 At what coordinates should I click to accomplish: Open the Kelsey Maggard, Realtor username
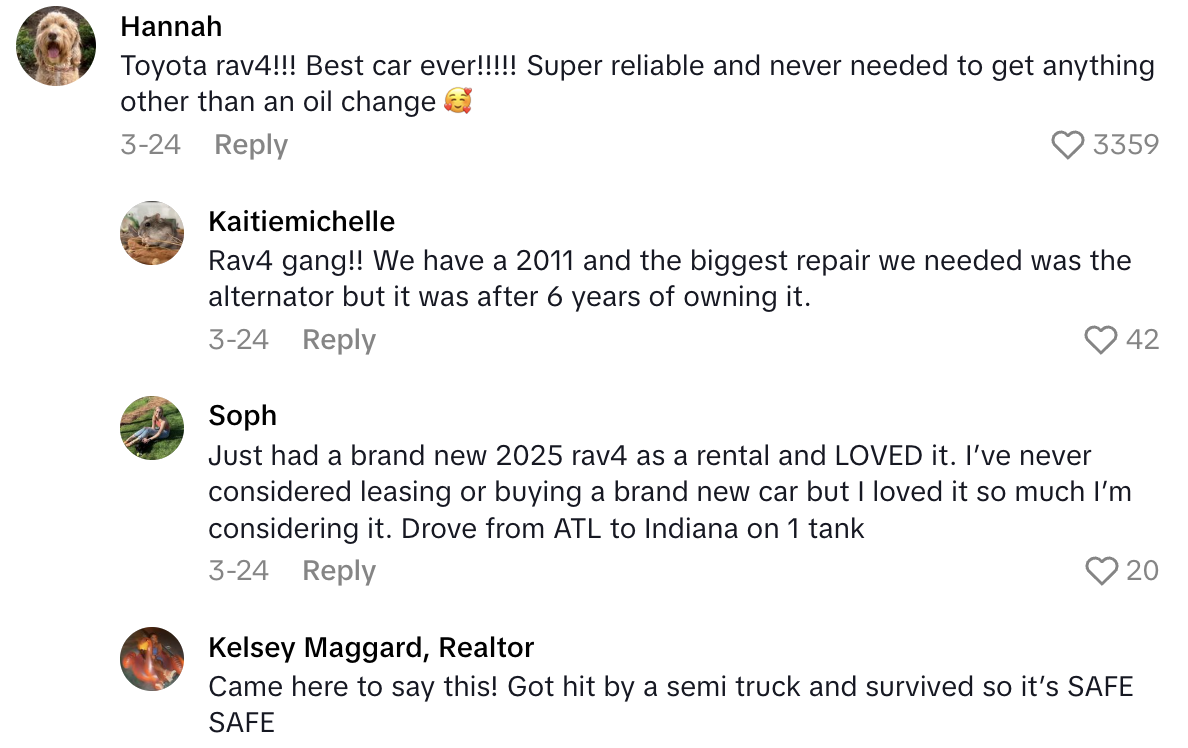tap(371, 647)
